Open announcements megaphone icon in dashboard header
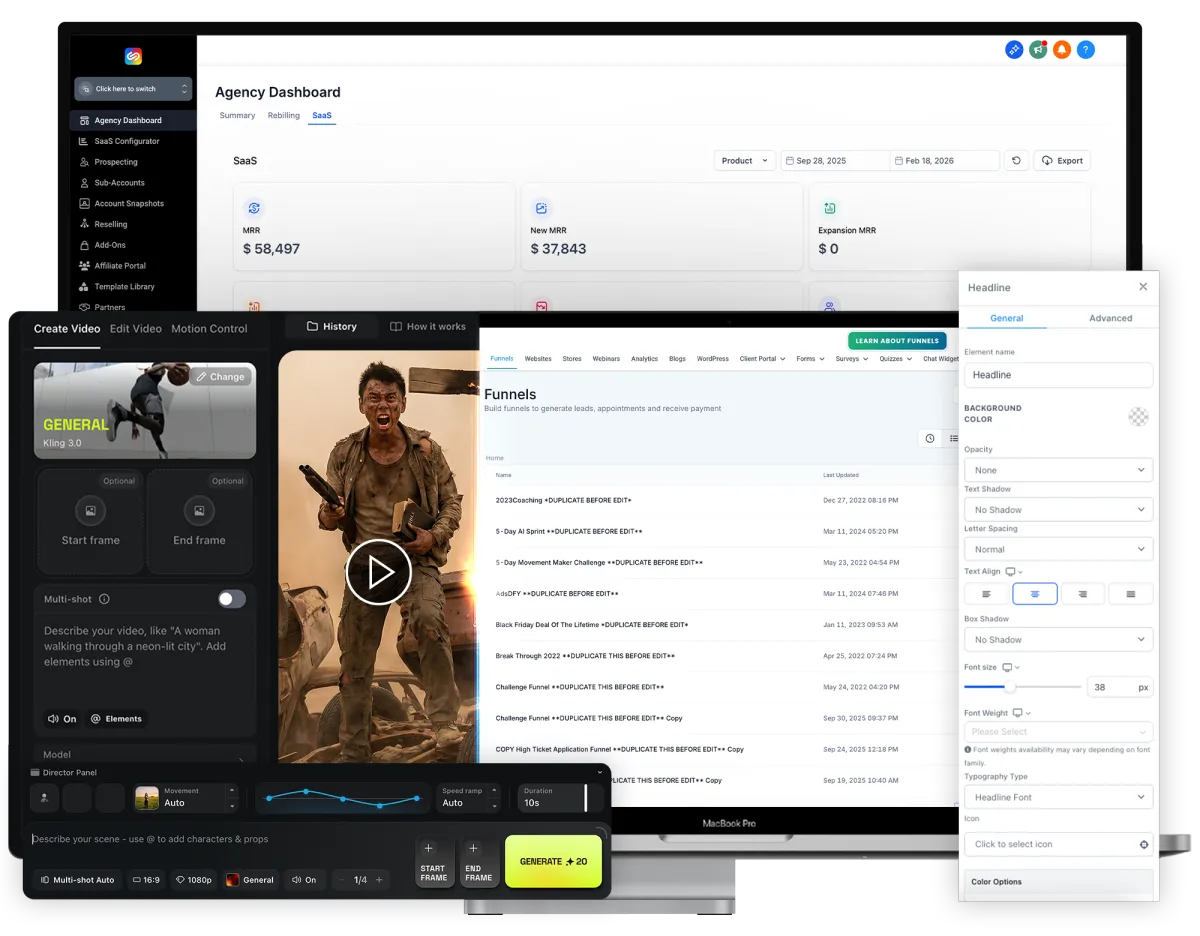Viewport: 1200px width, 936px height. click(1038, 49)
